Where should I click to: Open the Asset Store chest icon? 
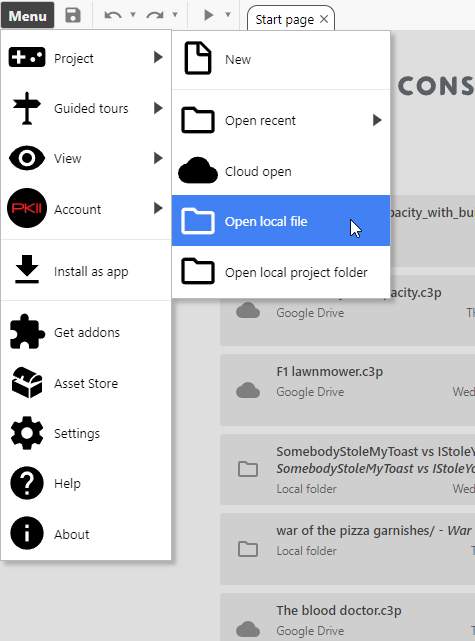tap(27, 383)
